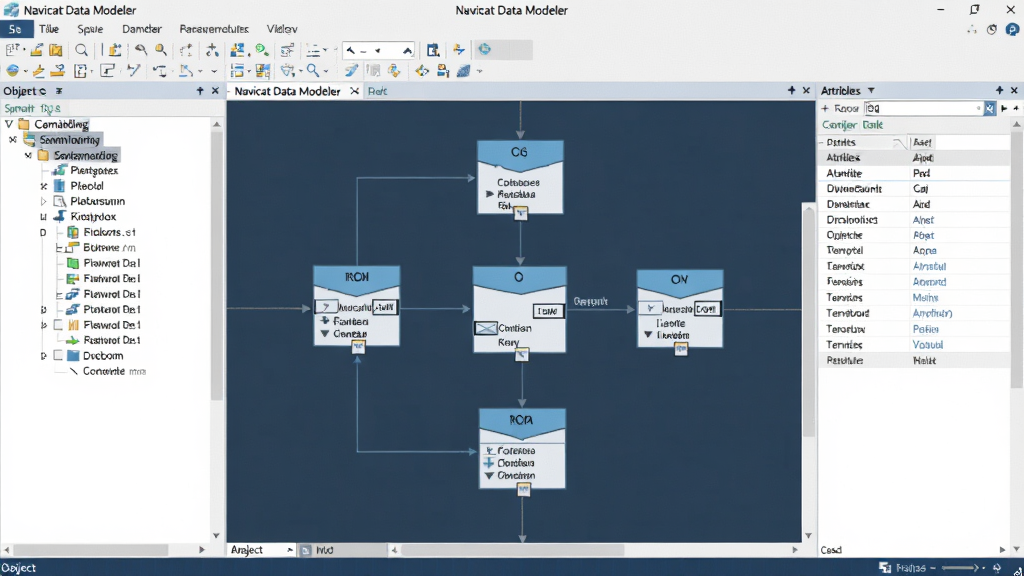This screenshot has height=576, width=1024.
Task: Close the Navicat Data Modeler tab
Action: coord(355,91)
